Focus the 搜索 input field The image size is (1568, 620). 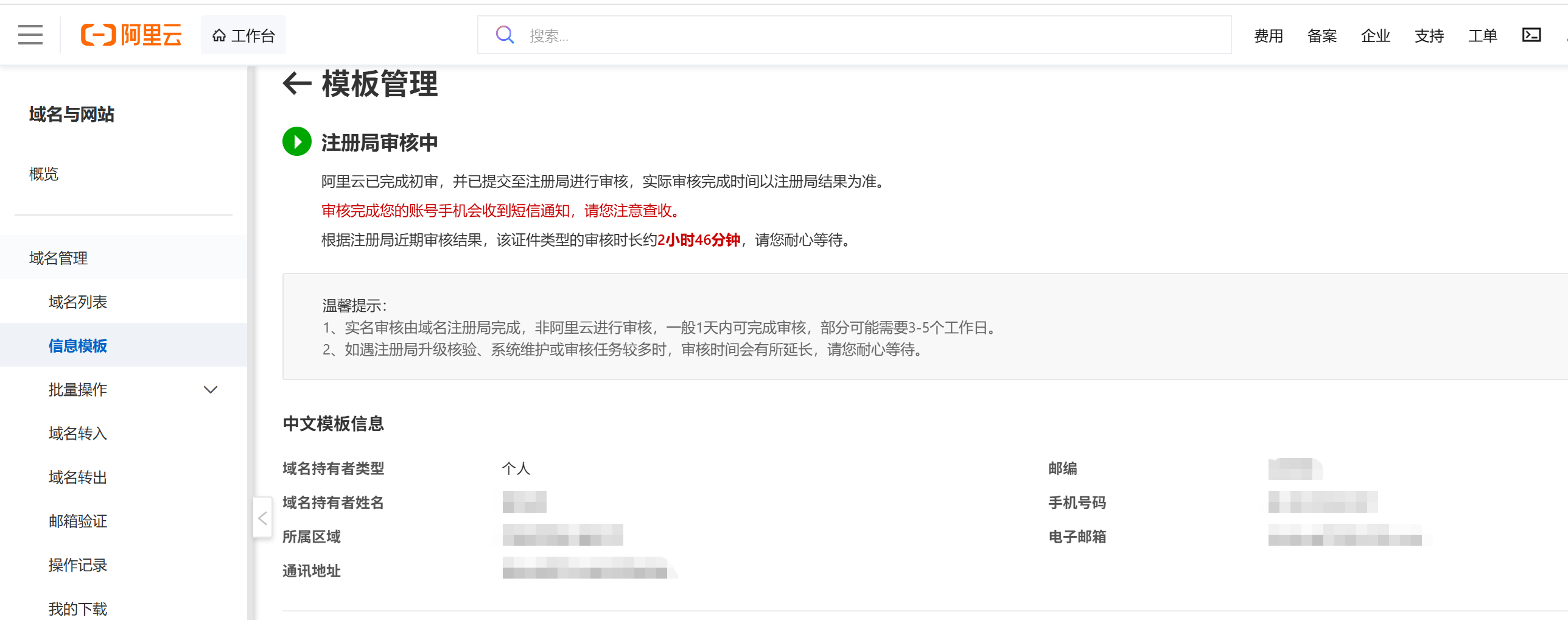coord(854,35)
